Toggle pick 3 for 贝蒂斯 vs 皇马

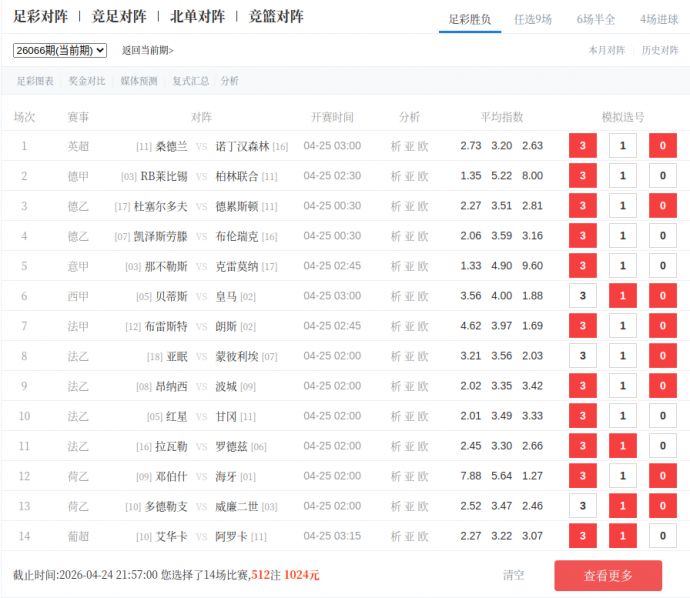[583, 296]
